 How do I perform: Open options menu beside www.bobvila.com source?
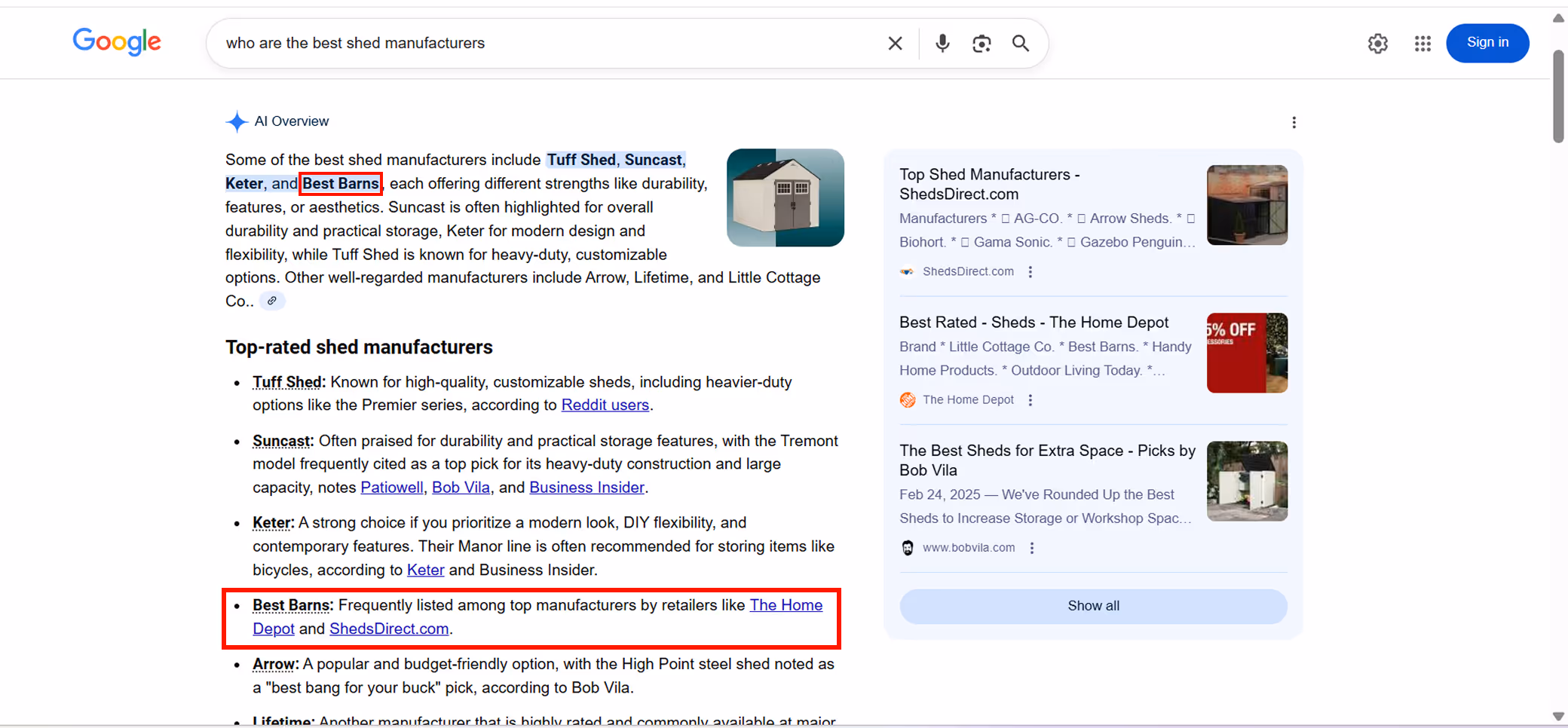pos(1032,548)
